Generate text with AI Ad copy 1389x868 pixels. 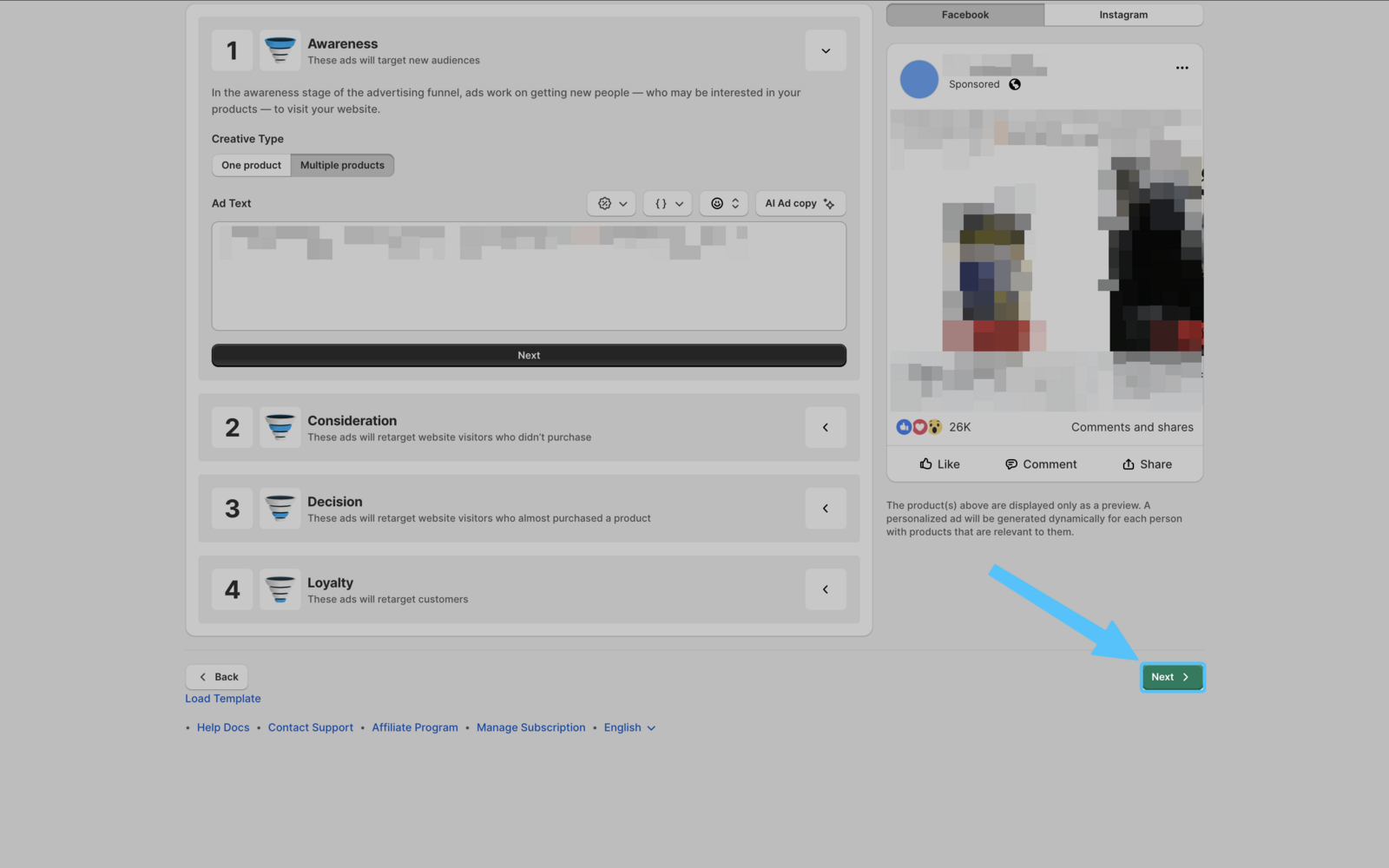click(800, 203)
